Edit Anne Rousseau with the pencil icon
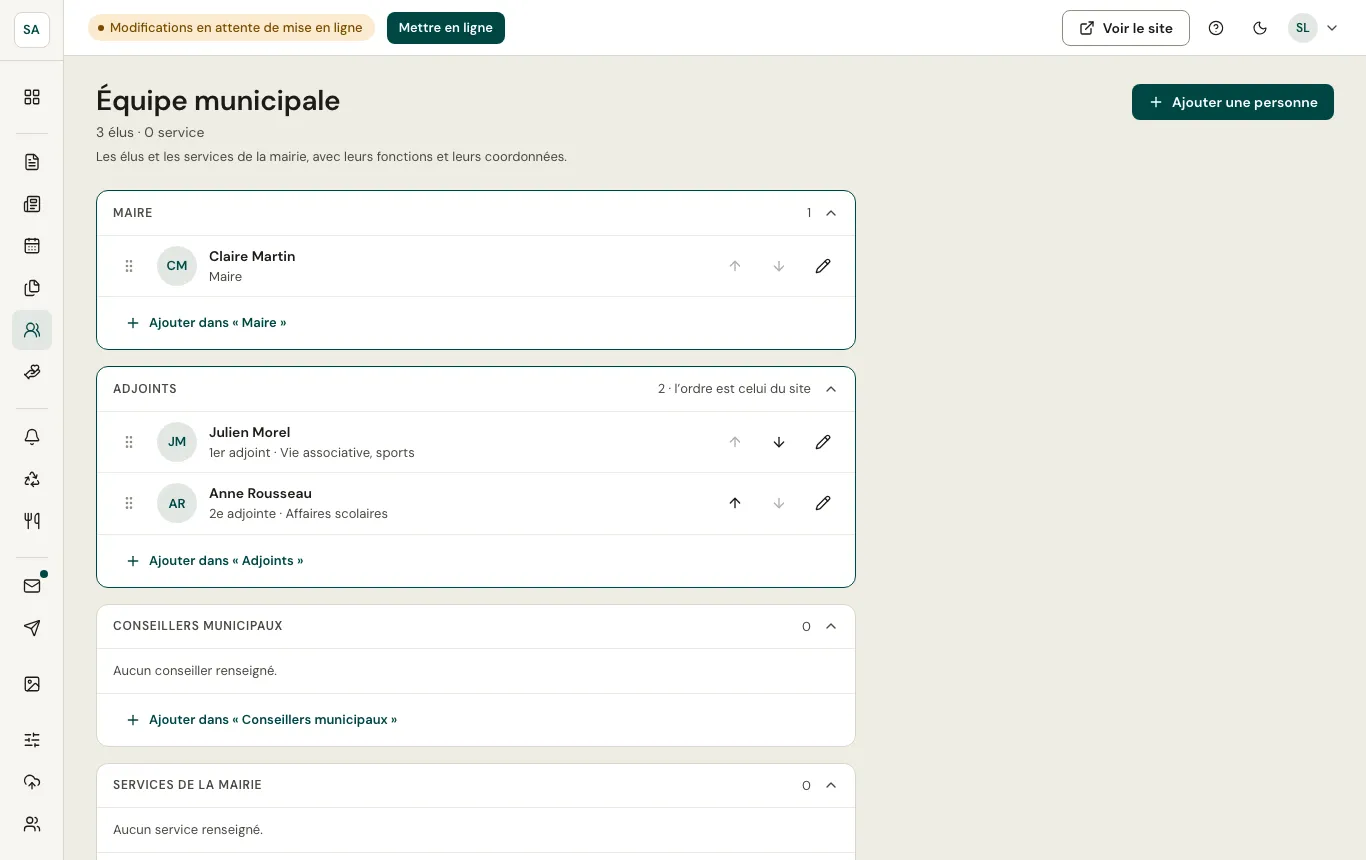The image size is (1366, 860). click(x=823, y=503)
